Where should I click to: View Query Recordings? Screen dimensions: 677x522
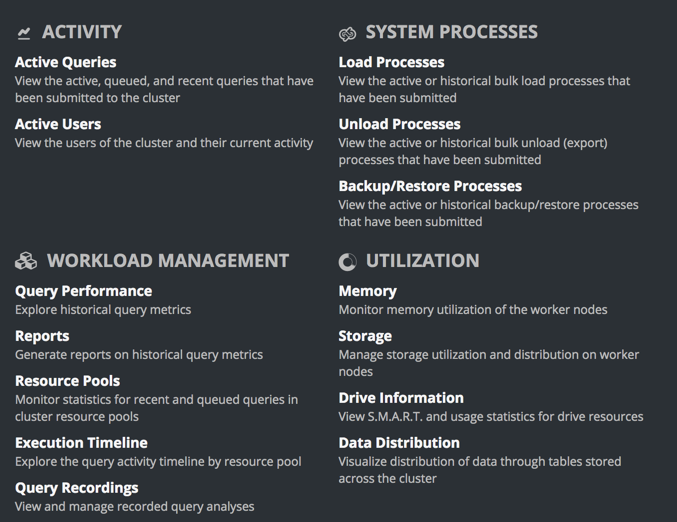76,488
